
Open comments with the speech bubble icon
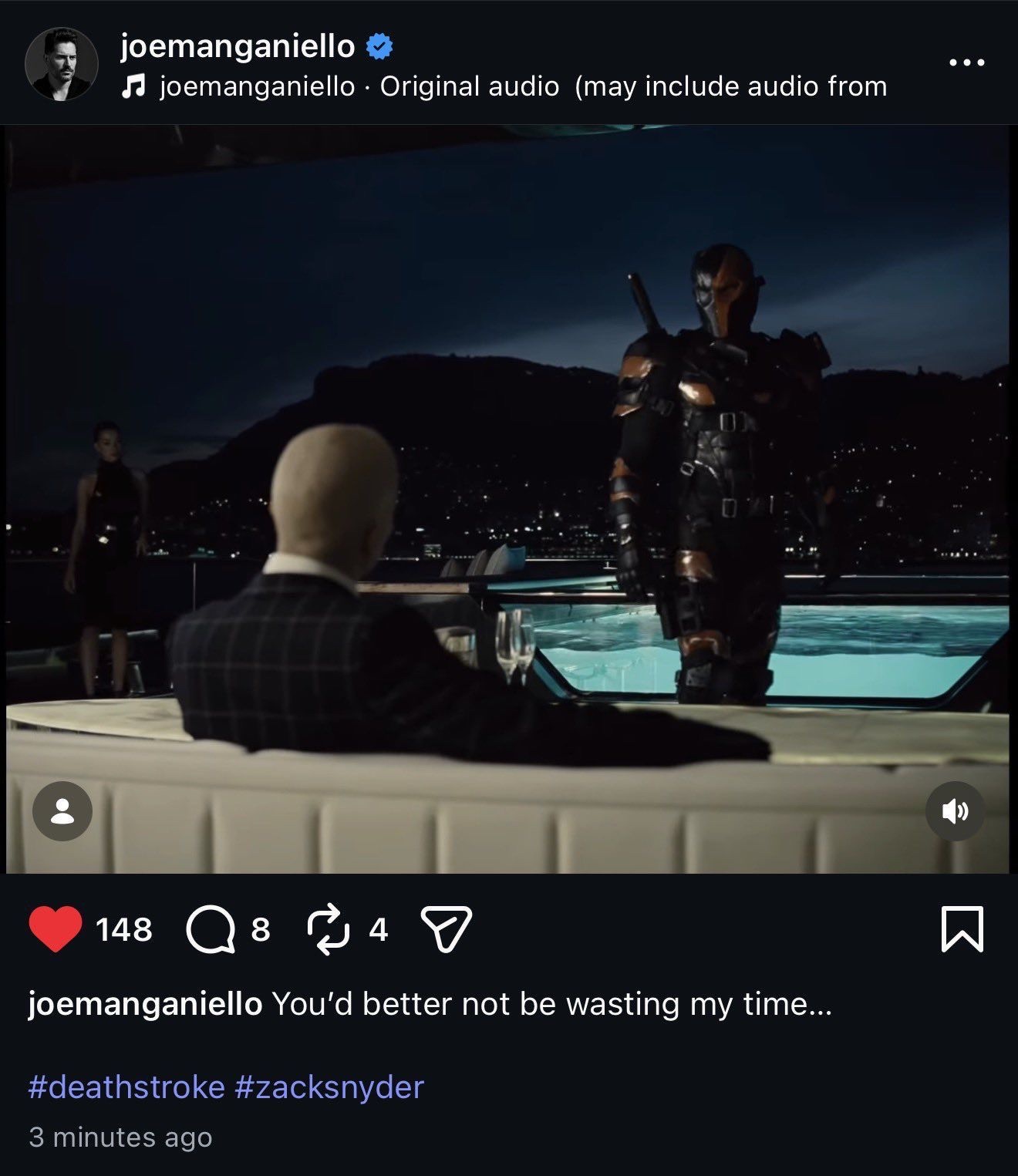tap(211, 929)
